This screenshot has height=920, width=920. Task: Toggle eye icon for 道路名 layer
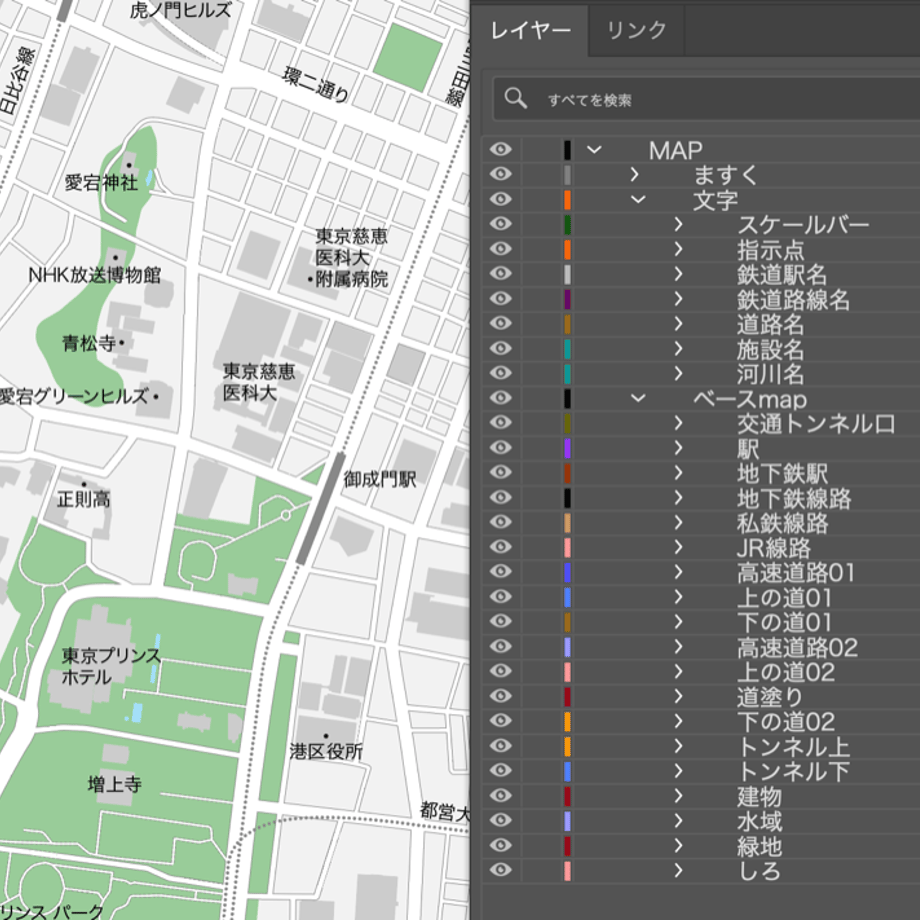tap(500, 323)
